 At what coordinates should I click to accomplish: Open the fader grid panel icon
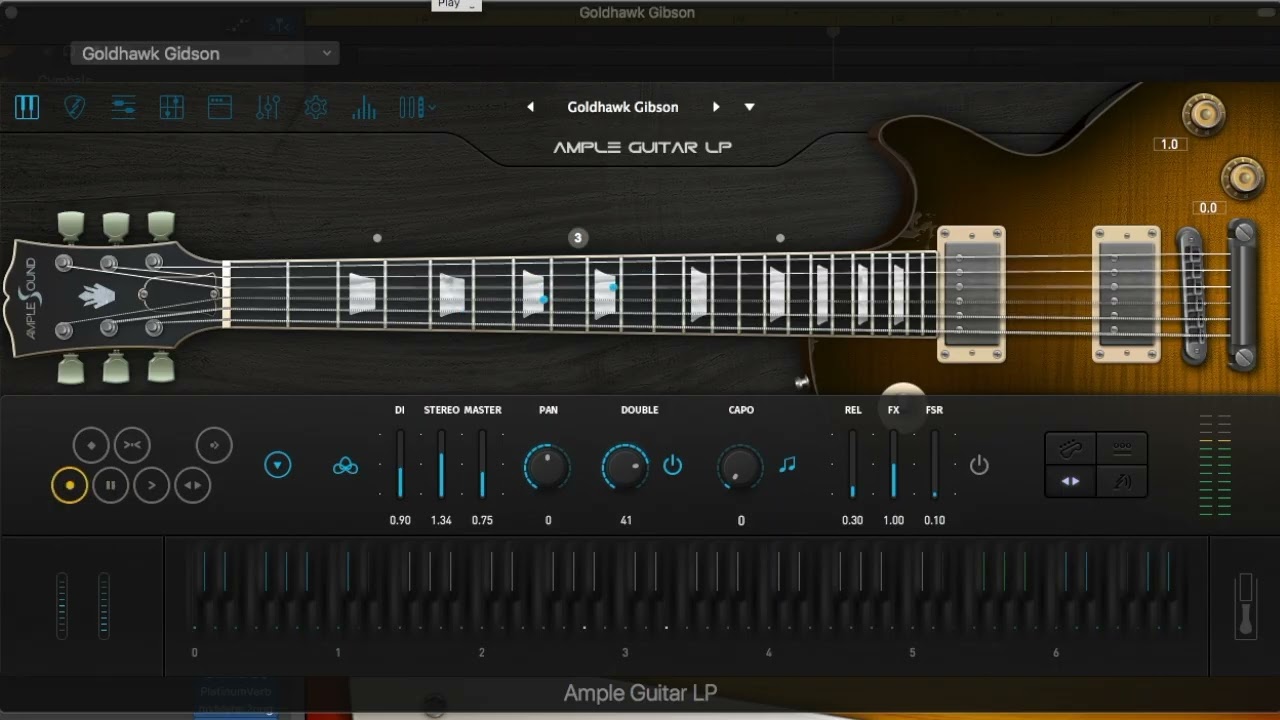pos(172,107)
